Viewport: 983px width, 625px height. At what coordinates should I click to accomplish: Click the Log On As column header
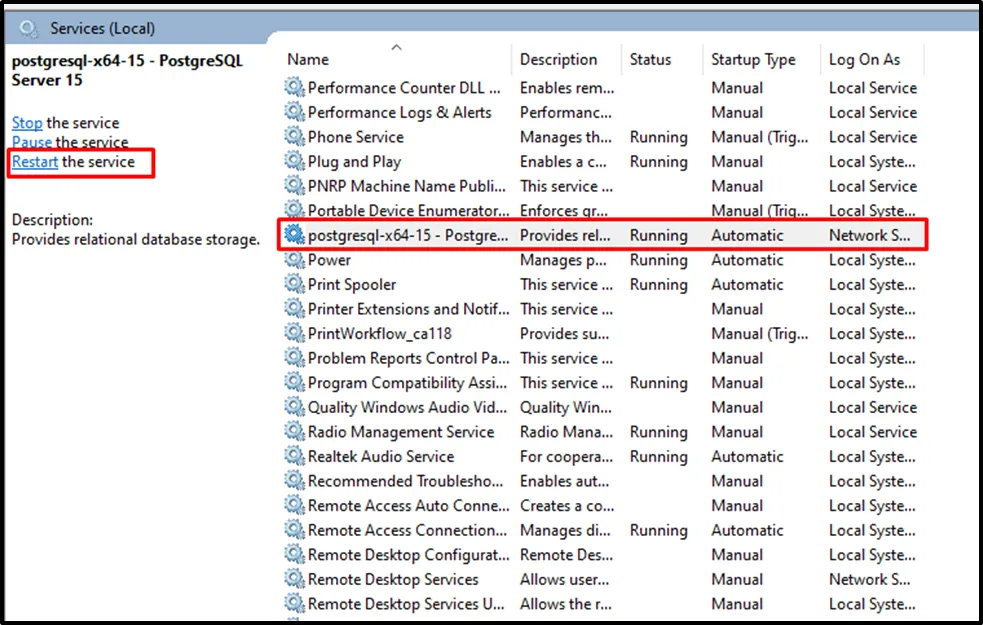pos(864,60)
